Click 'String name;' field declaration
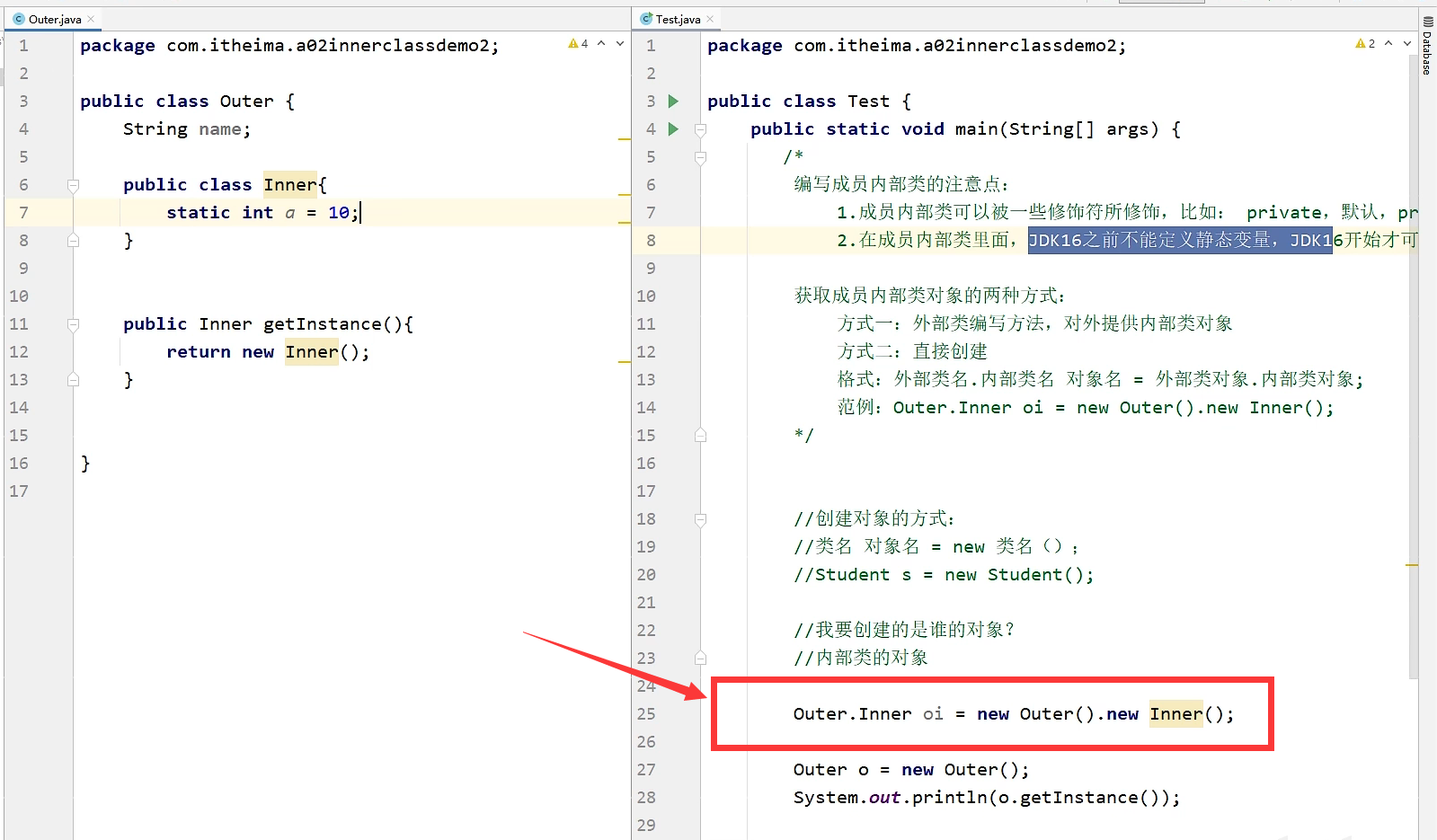The height and width of the screenshot is (840, 1437). (187, 129)
